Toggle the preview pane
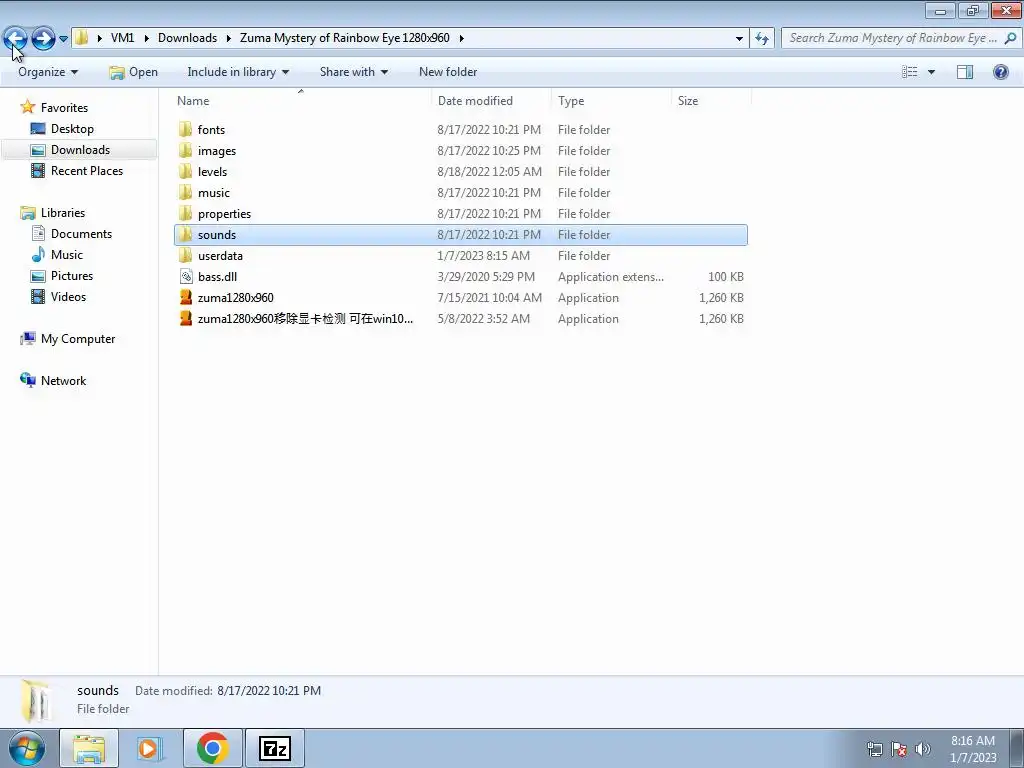The width and height of the screenshot is (1024, 768). pos(965,72)
